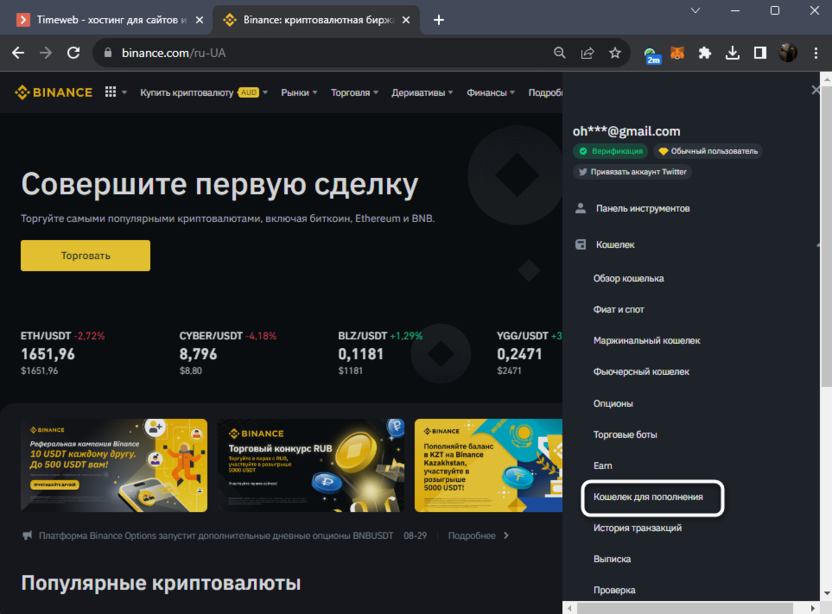Open the Chrome three-dot menu

[816, 53]
